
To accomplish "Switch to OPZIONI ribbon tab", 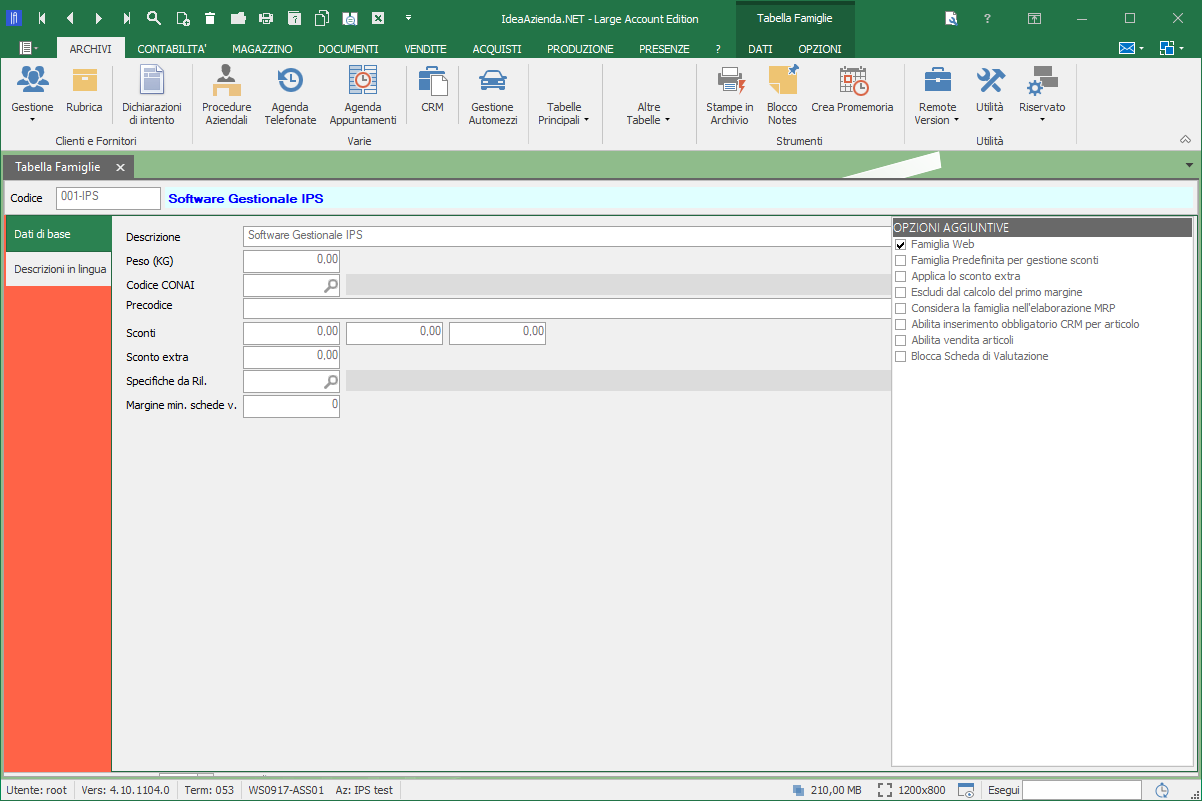I will pyautogui.click(x=819, y=49).
